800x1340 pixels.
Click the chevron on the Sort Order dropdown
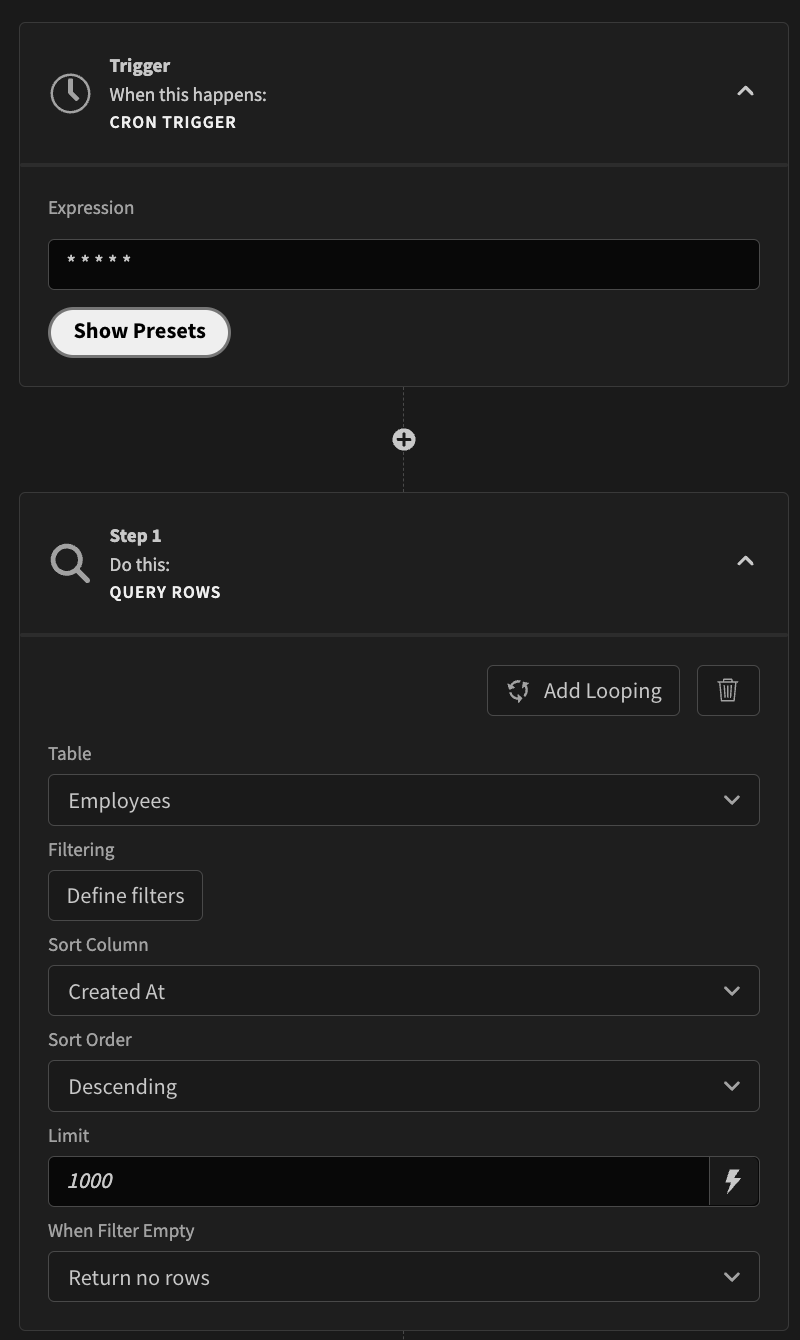731,1086
